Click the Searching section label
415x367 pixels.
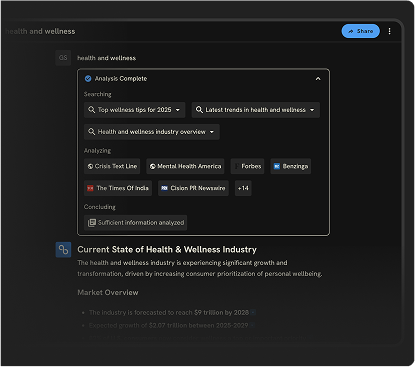coord(98,94)
